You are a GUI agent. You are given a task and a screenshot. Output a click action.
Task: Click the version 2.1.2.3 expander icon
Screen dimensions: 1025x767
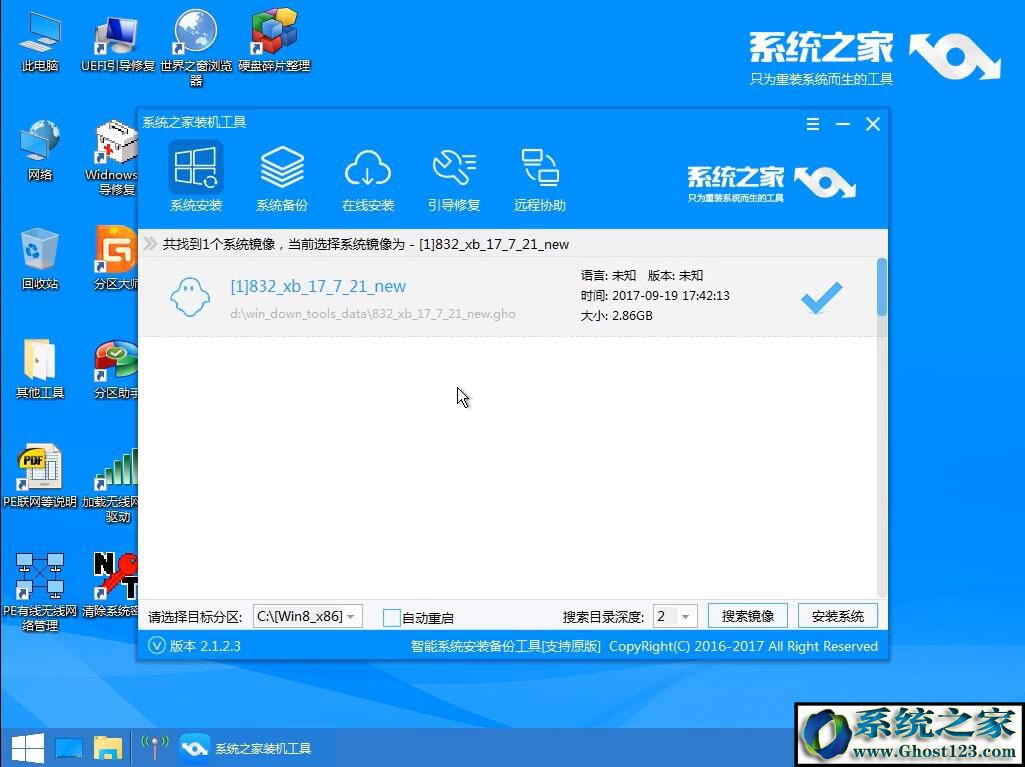(x=157, y=646)
